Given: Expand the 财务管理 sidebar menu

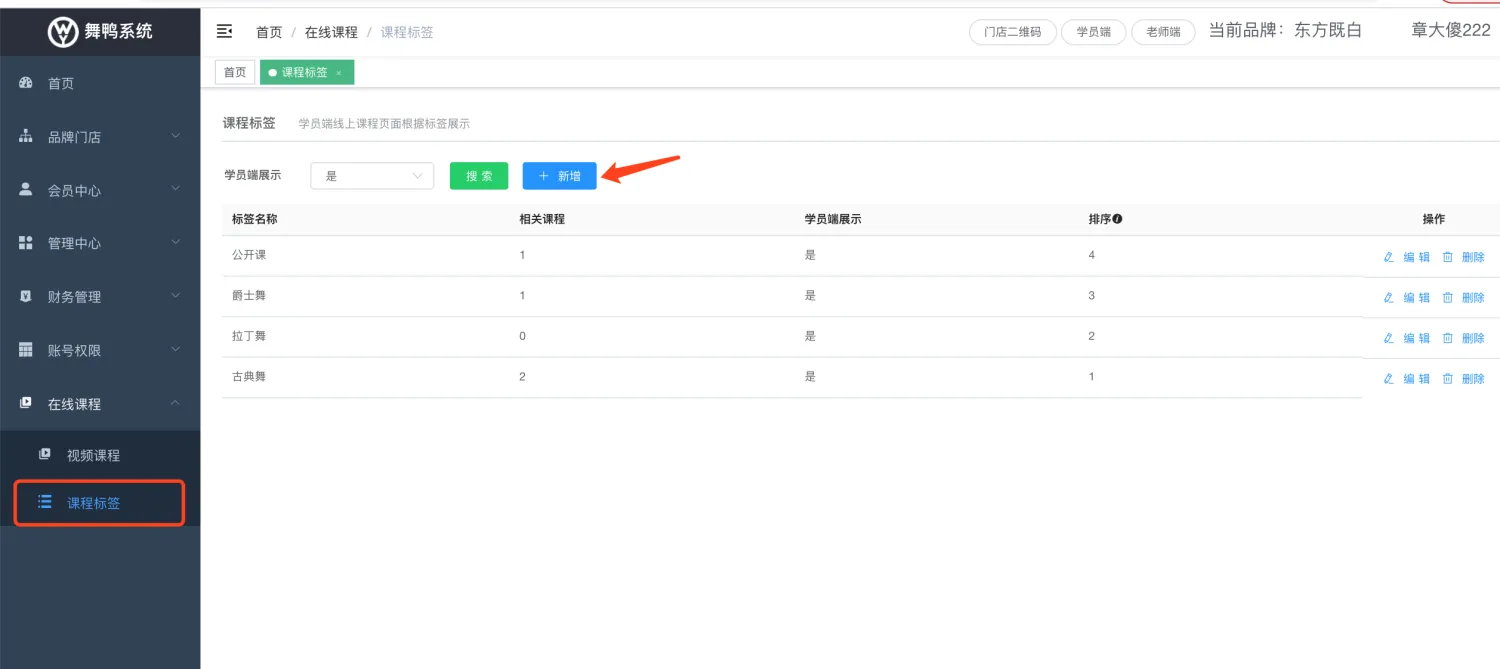Looking at the screenshot, I should pyautogui.click(x=100, y=297).
